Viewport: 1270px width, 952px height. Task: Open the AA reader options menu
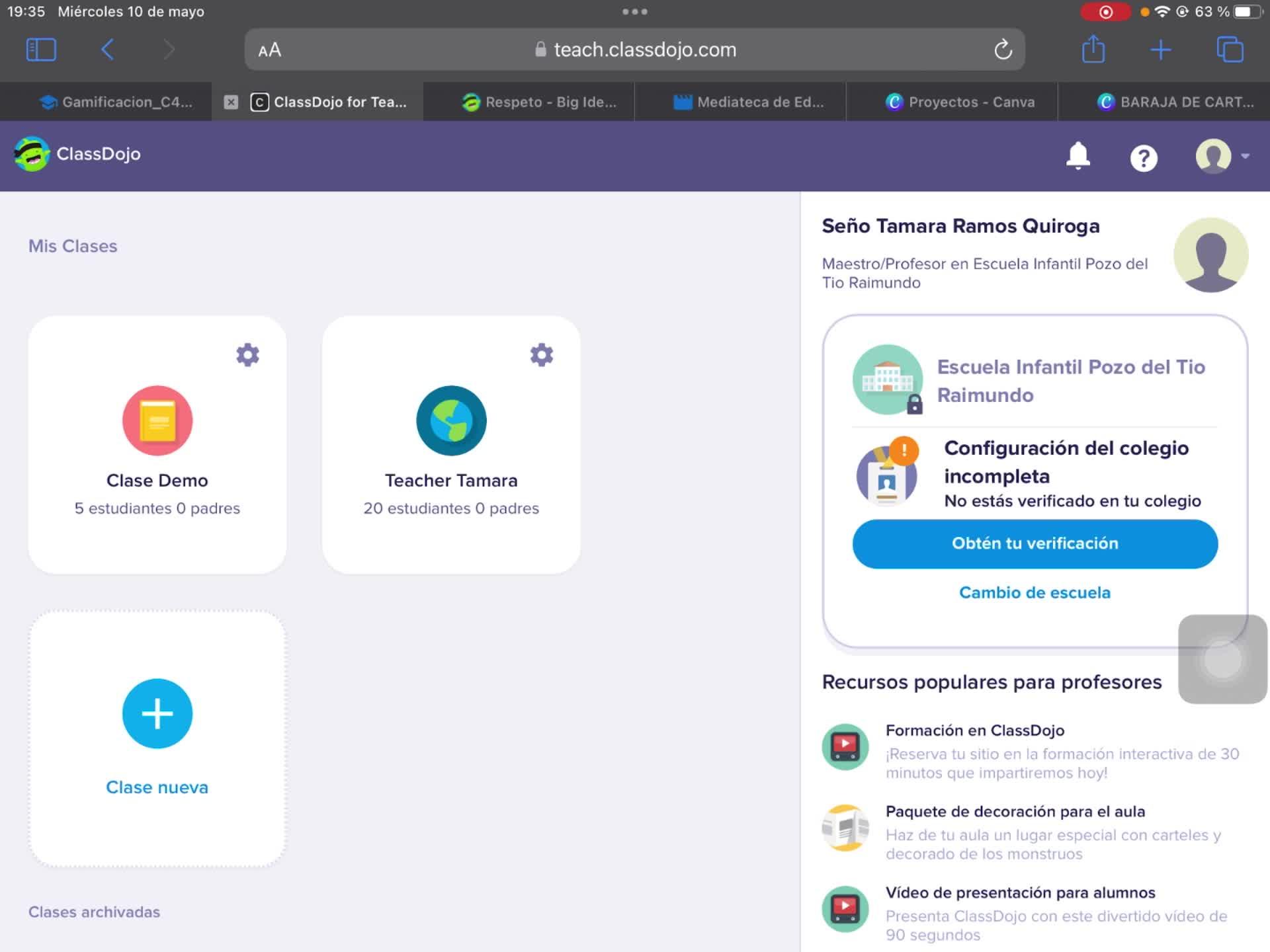tap(270, 50)
